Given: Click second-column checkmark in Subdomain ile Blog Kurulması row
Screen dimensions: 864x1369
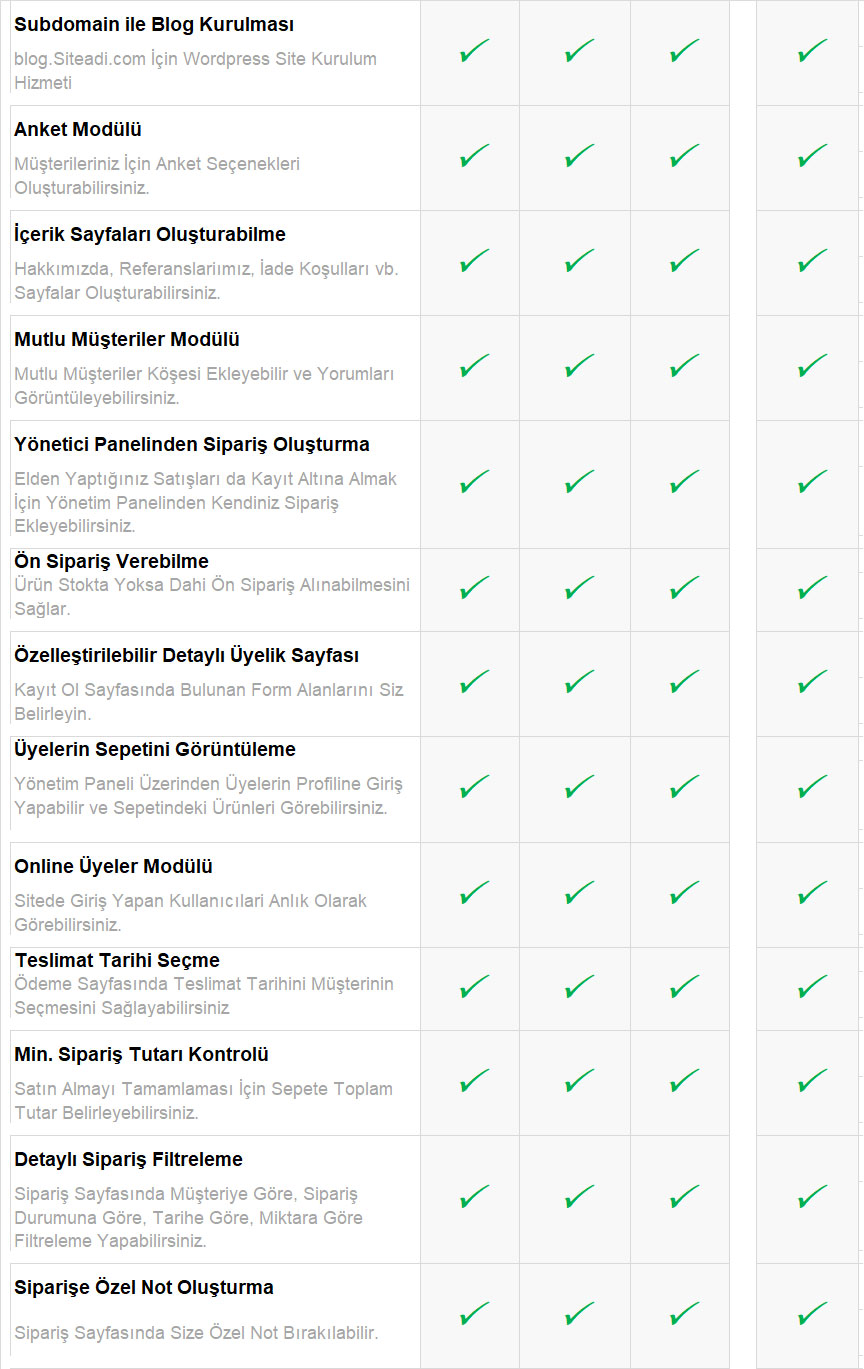Looking at the screenshot, I should click(579, 51).
